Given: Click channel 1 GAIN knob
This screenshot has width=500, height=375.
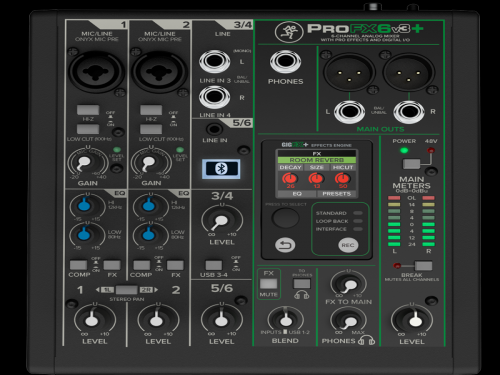Looking at the screenshot, I should click(x=84, y=163).
